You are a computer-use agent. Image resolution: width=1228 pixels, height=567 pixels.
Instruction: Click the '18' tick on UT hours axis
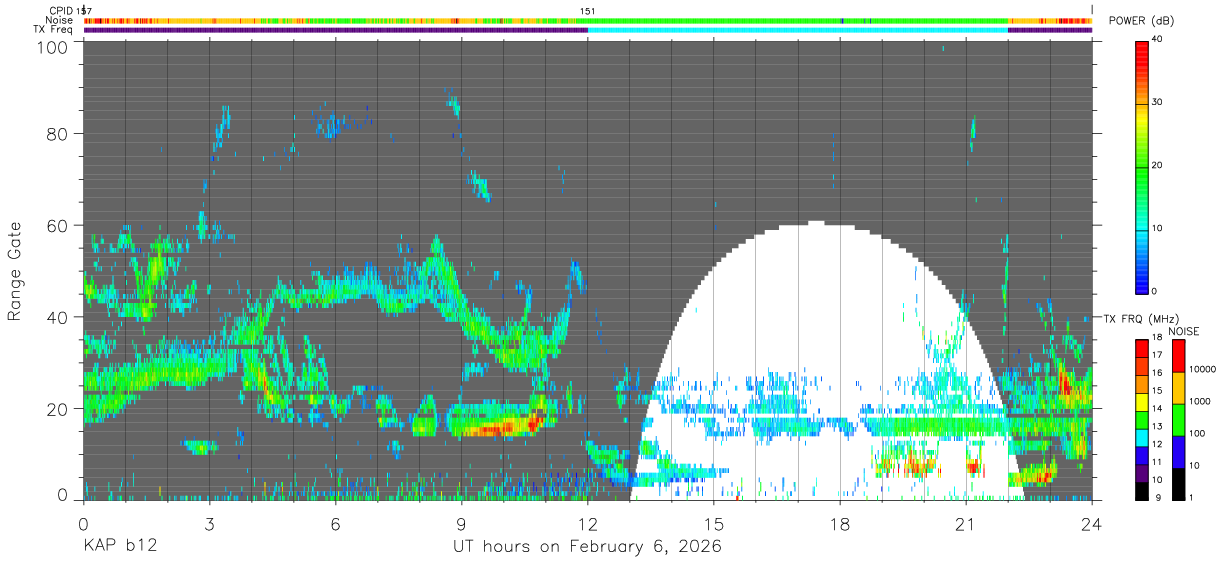[x=840, y=524]
